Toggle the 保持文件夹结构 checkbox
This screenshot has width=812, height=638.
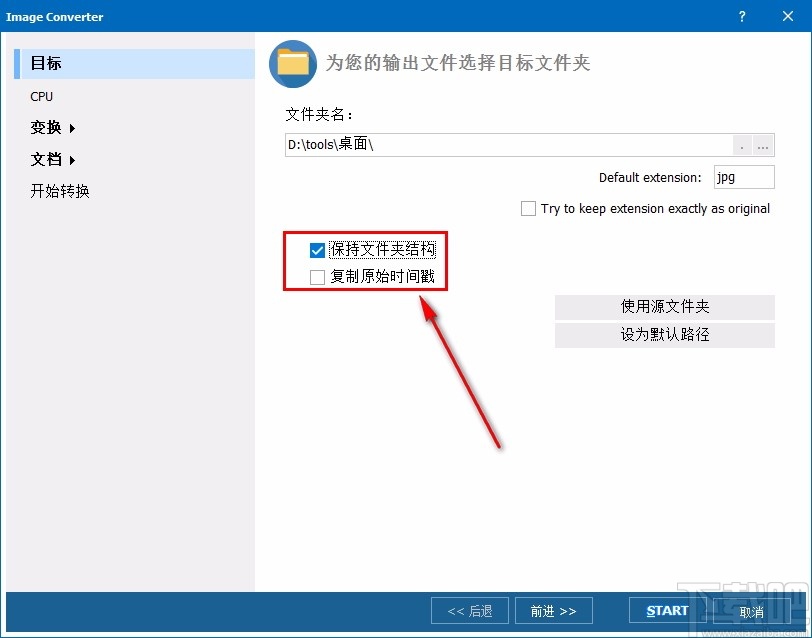pos(317,250)
